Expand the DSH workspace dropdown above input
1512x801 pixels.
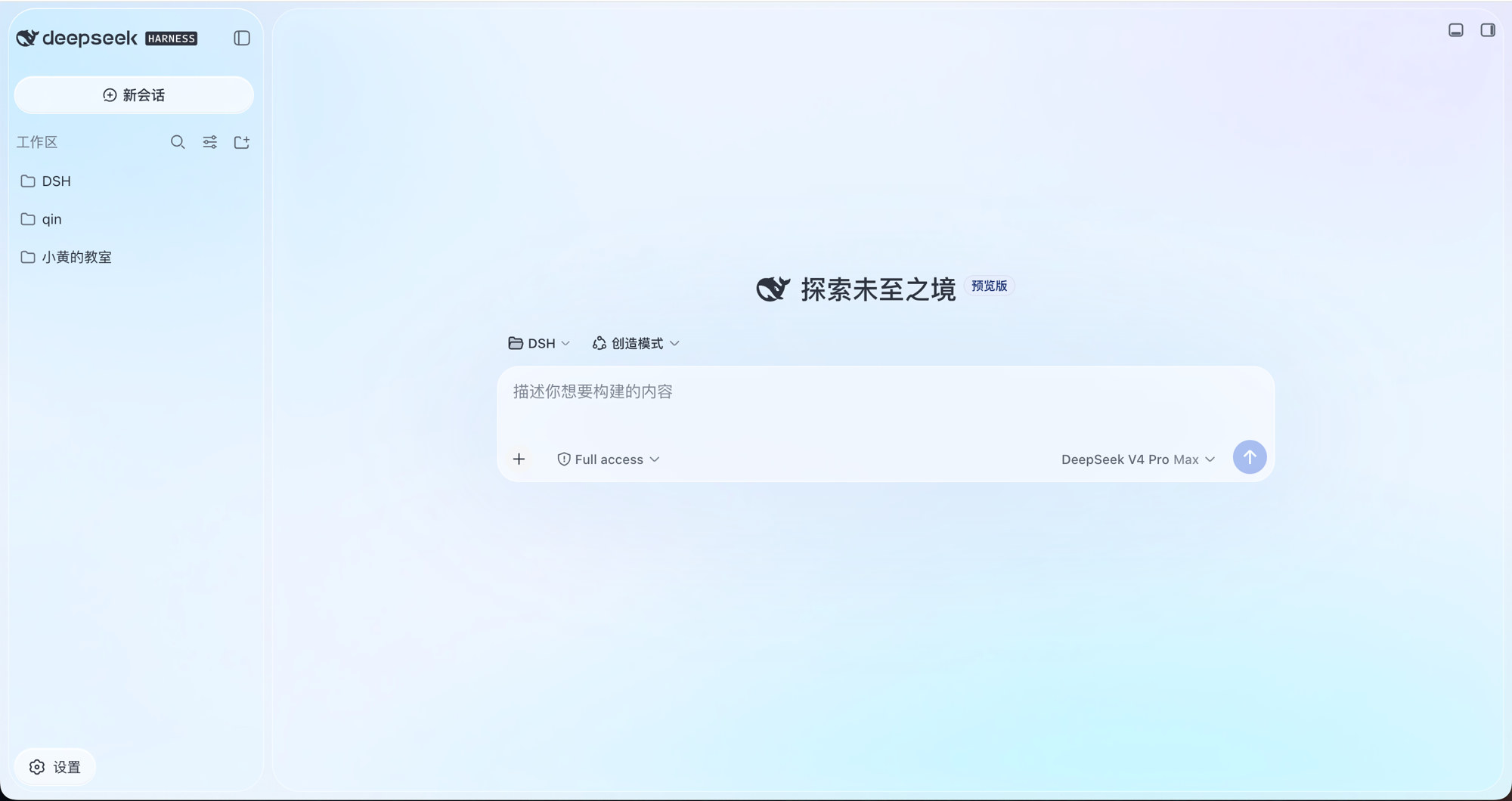pyautogui.click(x=539, y=343)
